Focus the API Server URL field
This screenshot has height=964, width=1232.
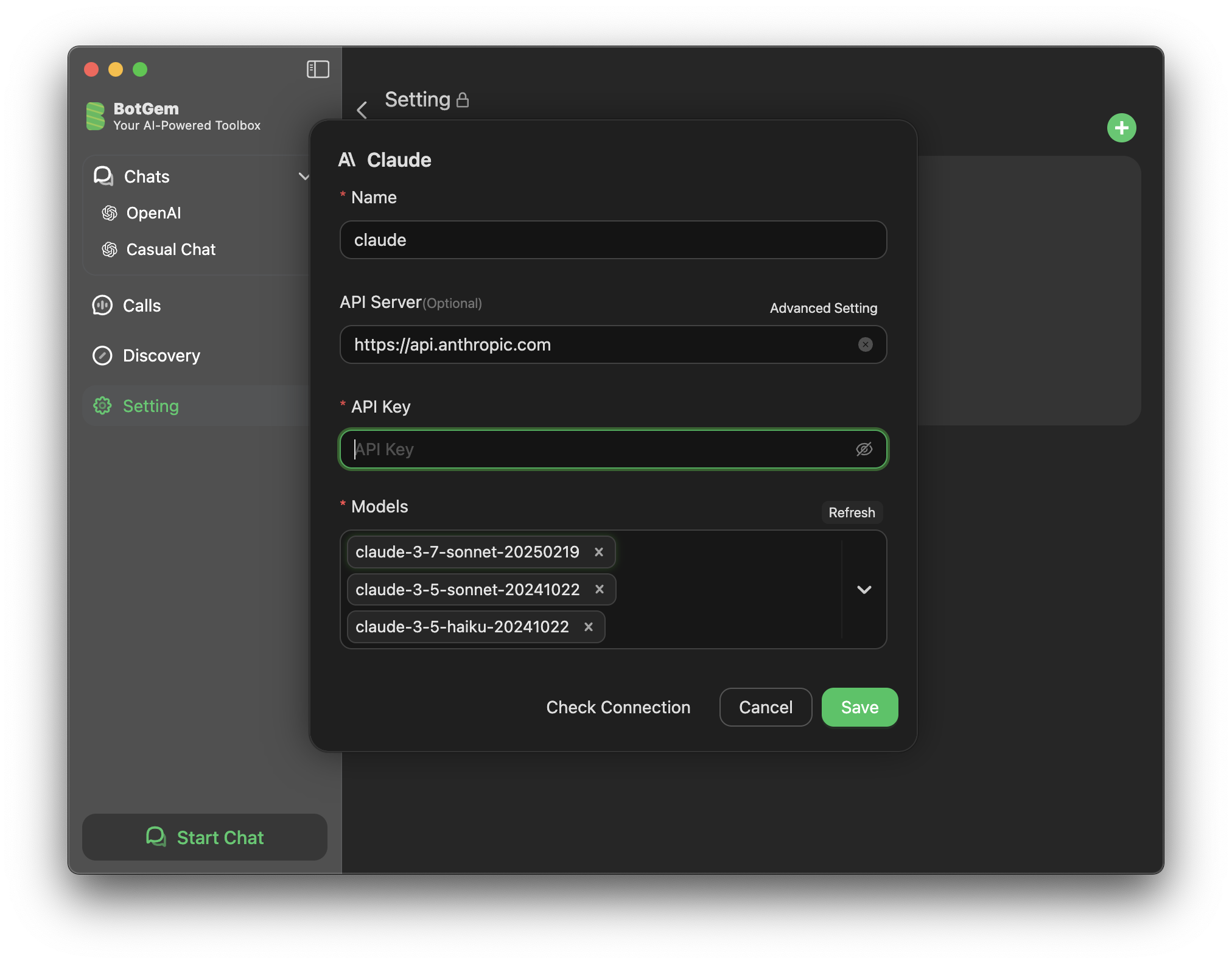613,344
